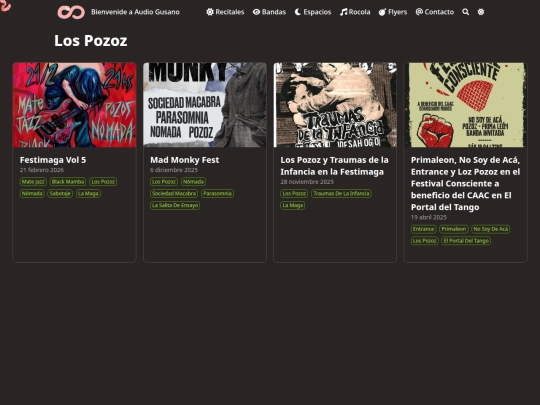The height and width of the screenshot is (405, 540).
Task: Open Los Pozoz y Traumas de la Infancia title
Action: 334,166
